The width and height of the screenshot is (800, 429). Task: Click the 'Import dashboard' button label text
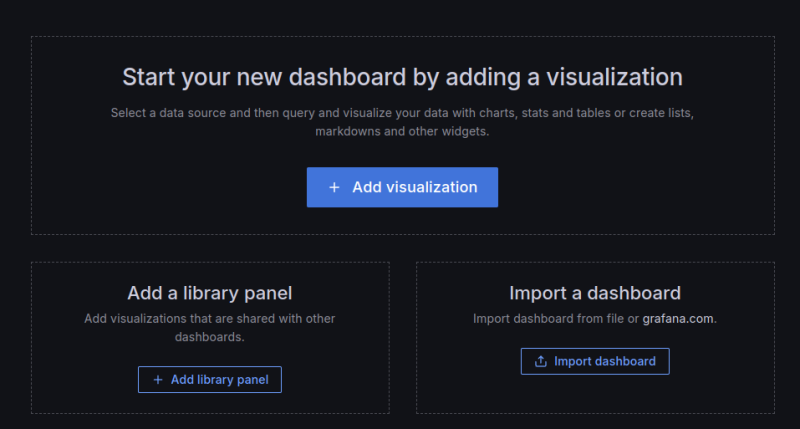coord(605,361)
